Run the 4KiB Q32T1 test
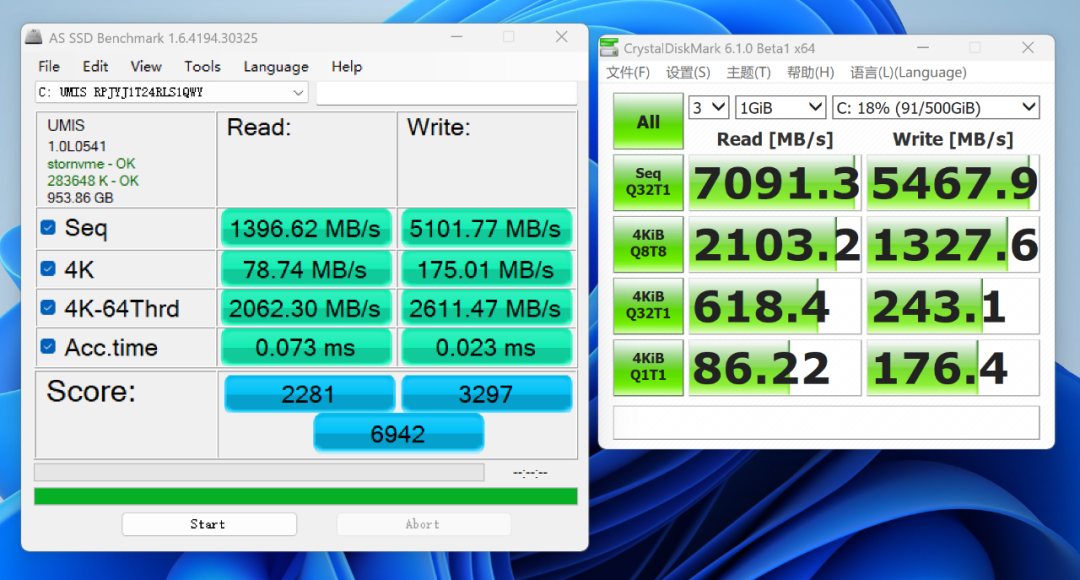This screenshot has height=580, width=1080. [648, 305]
